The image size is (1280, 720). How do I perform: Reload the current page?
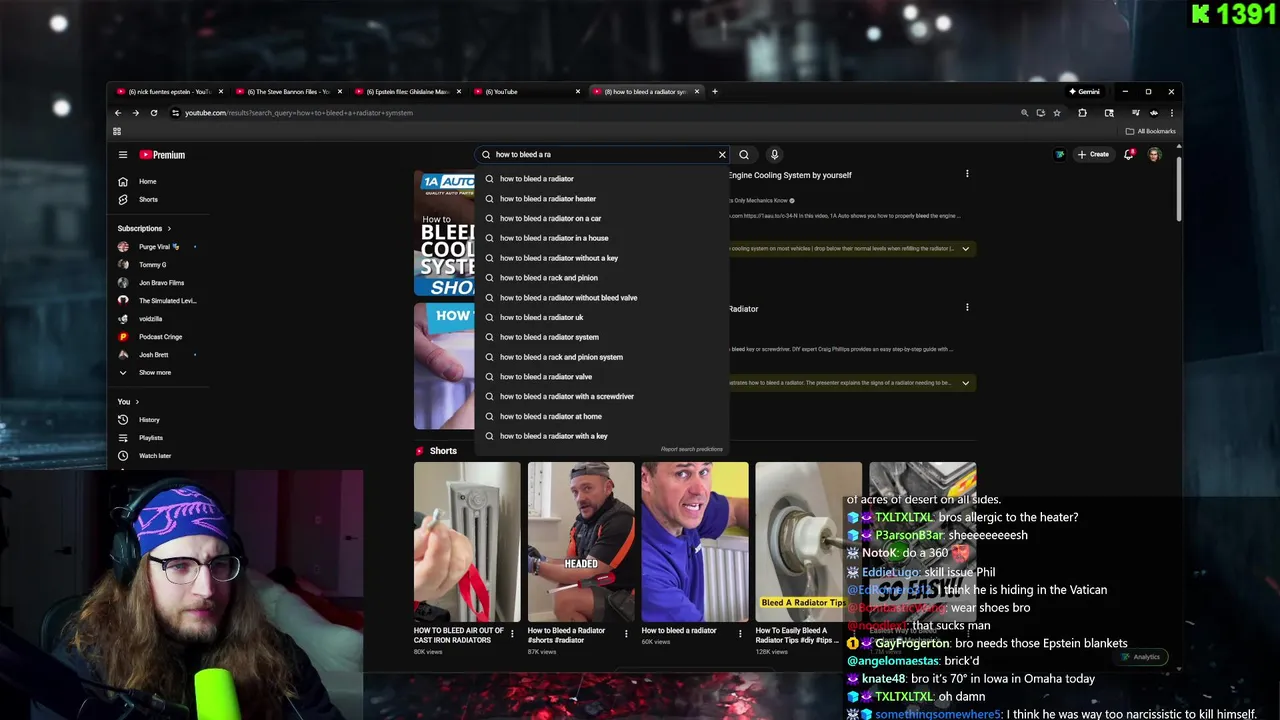tap(154, 113)
